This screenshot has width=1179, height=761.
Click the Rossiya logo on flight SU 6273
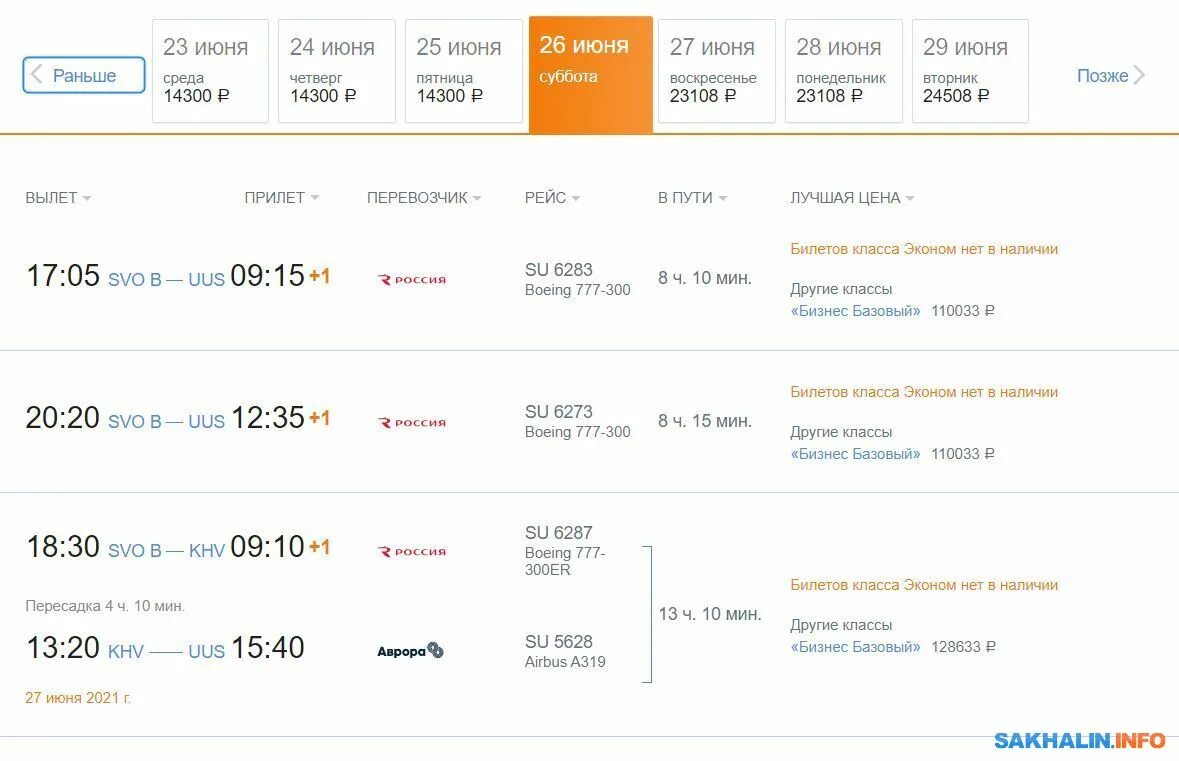[411, 423]
